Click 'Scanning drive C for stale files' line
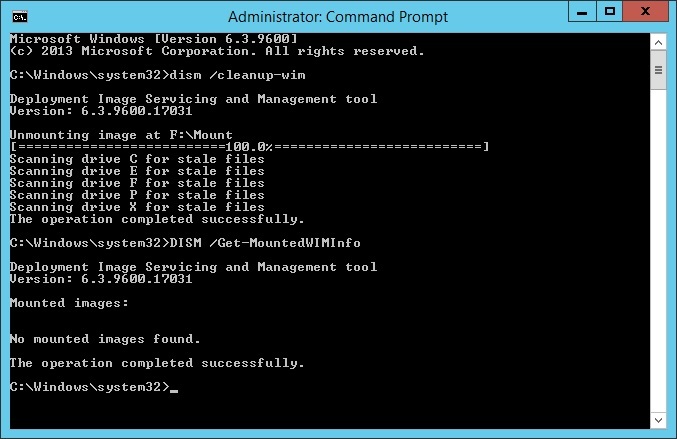Viewport: 677px width, 439px height. click(x=137, y=159)
